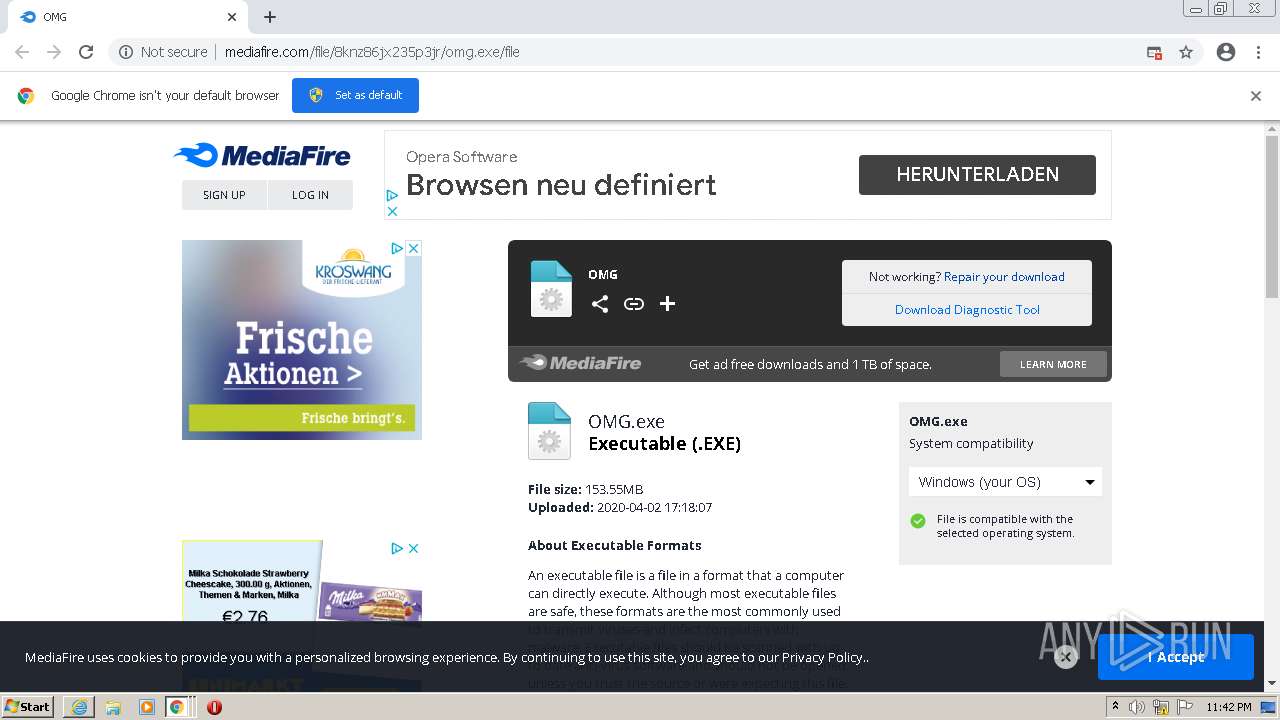Close the Milka chocolate ad
1280x720 pixels.
click(413, 548)
